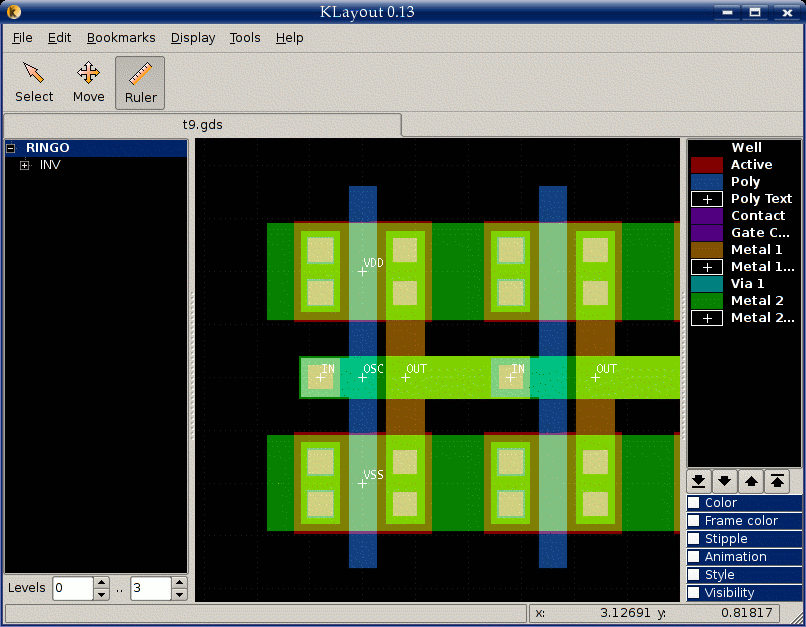Viewport: 806px width, 627px height.
Task: Move selected layer to the bottom
Action: [x=700, y=481]
